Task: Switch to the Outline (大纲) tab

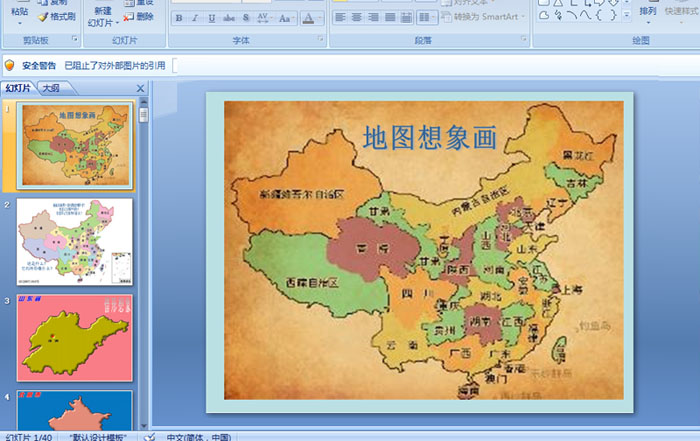Action: click(51, 88)
